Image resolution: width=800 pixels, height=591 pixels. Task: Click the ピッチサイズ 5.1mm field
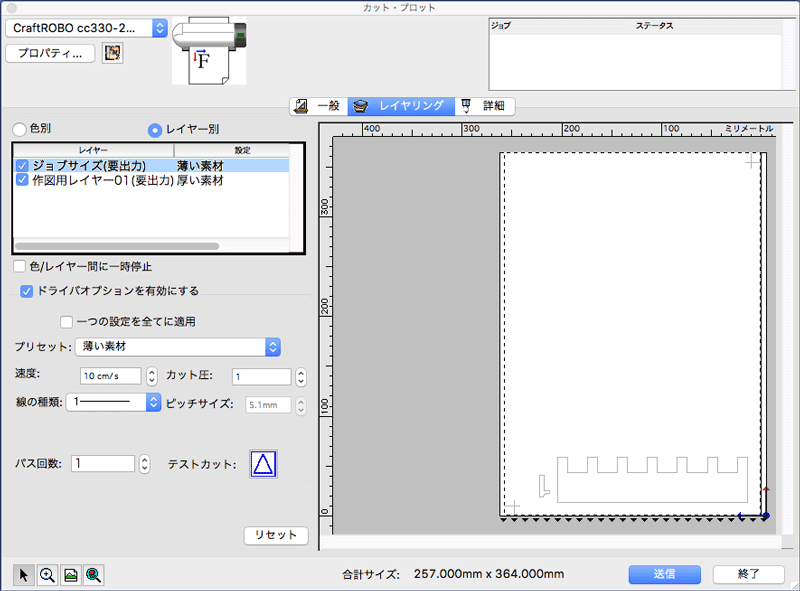[268, 405]
